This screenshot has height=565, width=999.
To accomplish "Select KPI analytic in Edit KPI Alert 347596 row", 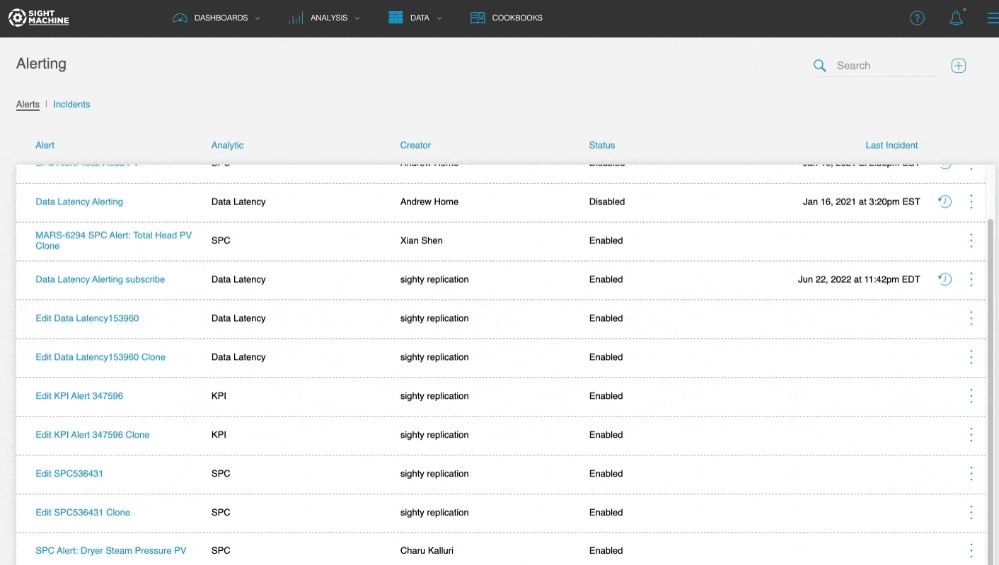I will click(219, 396).
